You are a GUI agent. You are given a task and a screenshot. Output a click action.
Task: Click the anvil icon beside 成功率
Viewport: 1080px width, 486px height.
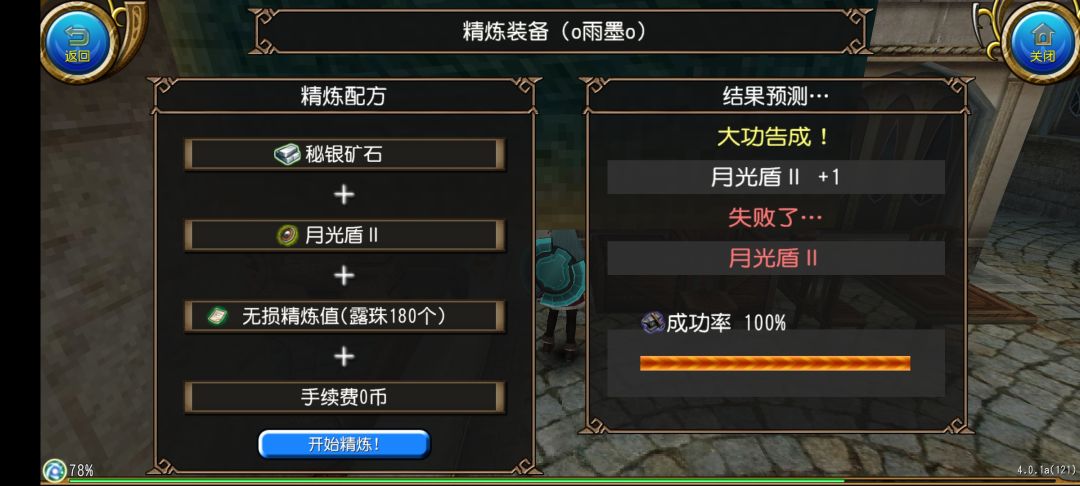[x=652, y=322]
